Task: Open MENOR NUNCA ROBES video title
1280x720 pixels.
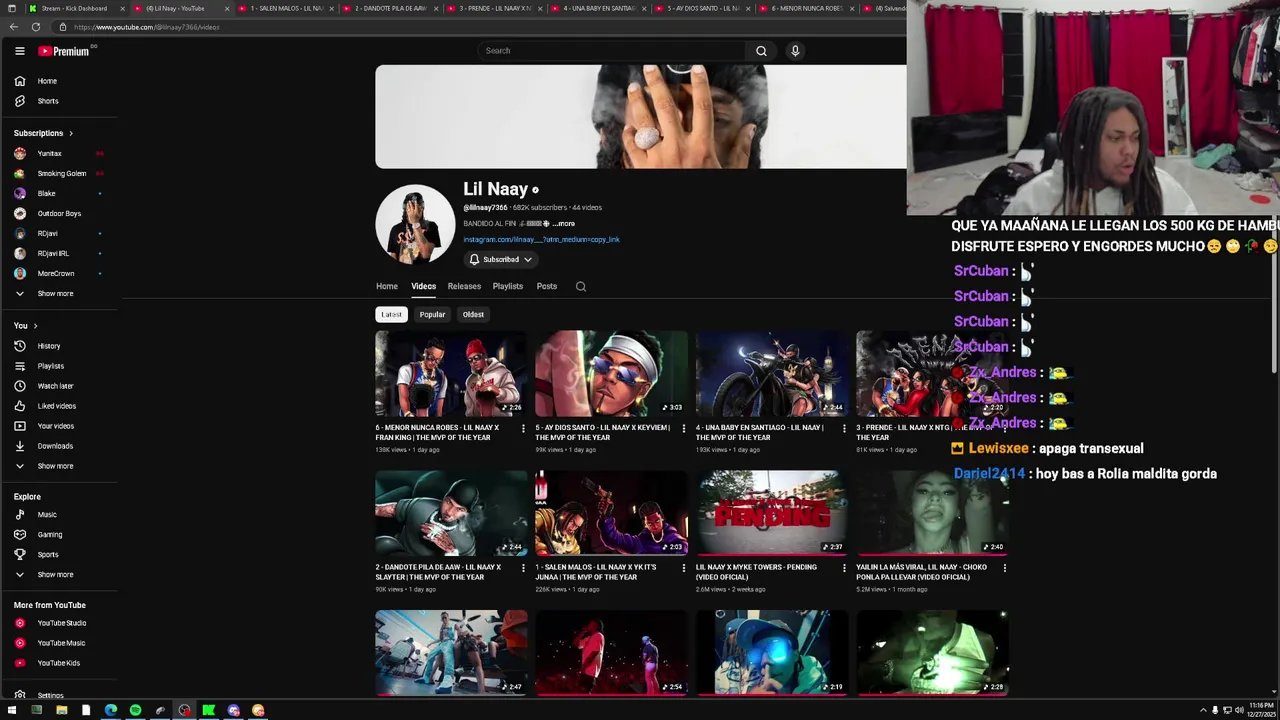Action: (x=437, y=432)
